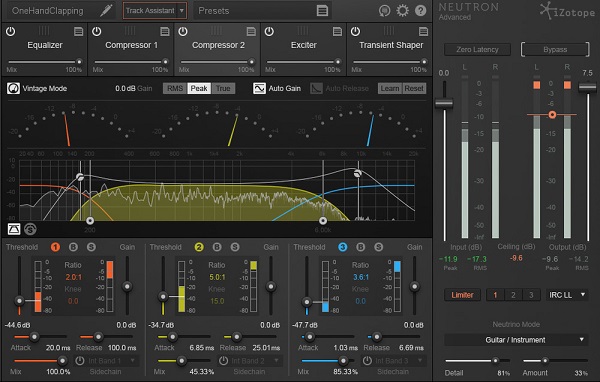The height and width of the screenshot is (382, 600).
Task: Click the Zero Latency button
Action: [x=477, y=50]
